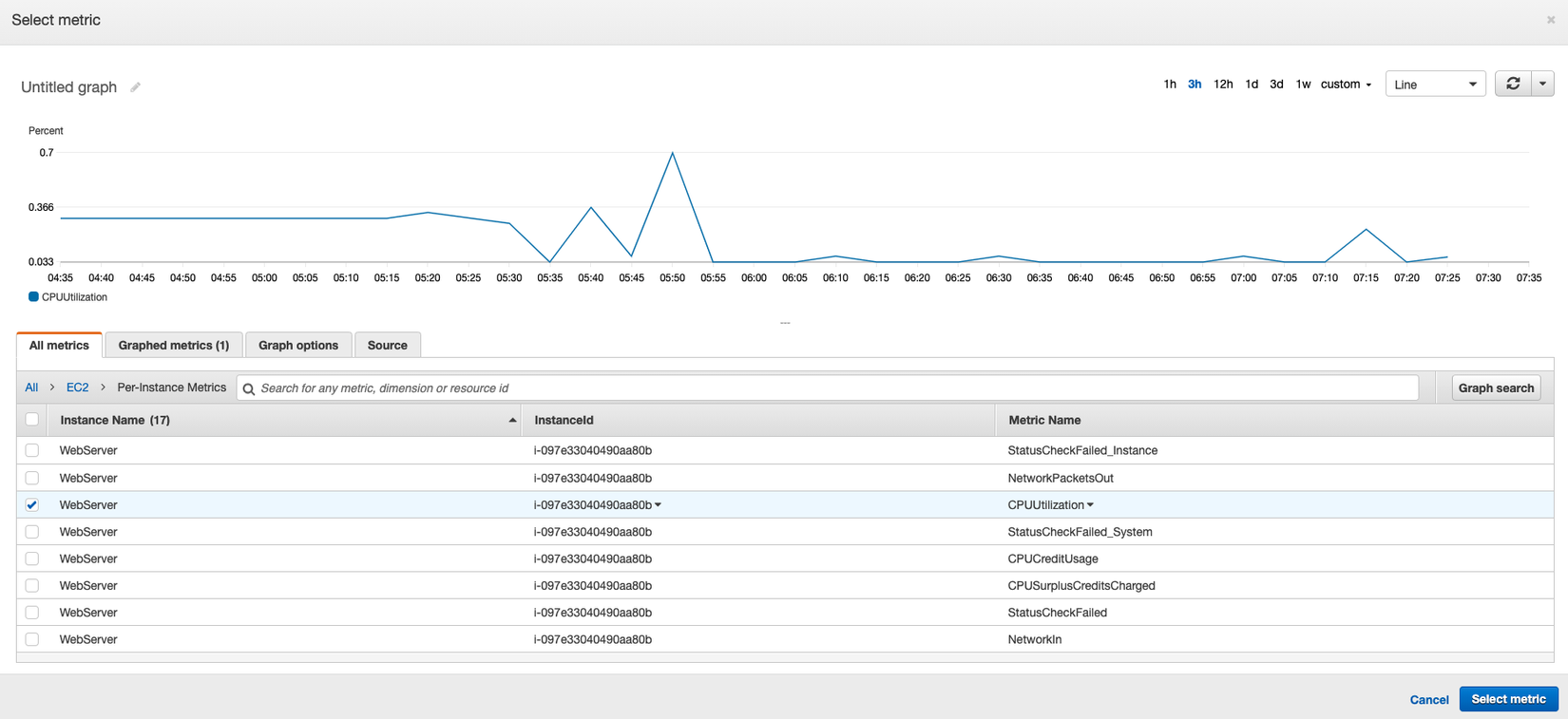Click the pencil icon to rename graph
The height and width of the screenshot is (719, 1568).
[136, 87]
